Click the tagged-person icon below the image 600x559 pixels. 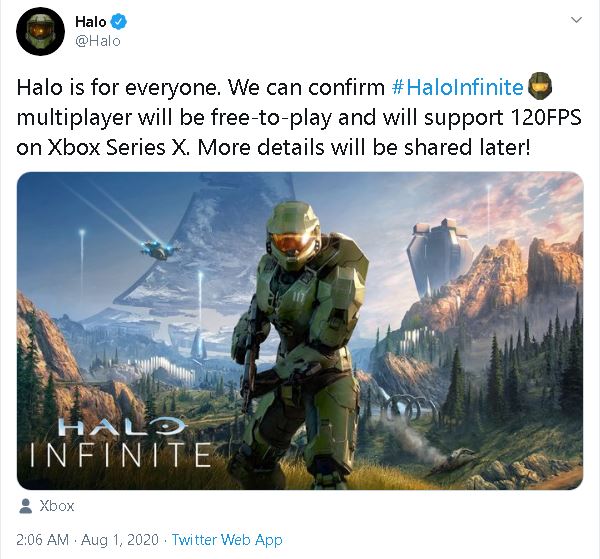(x=26, y=506)
